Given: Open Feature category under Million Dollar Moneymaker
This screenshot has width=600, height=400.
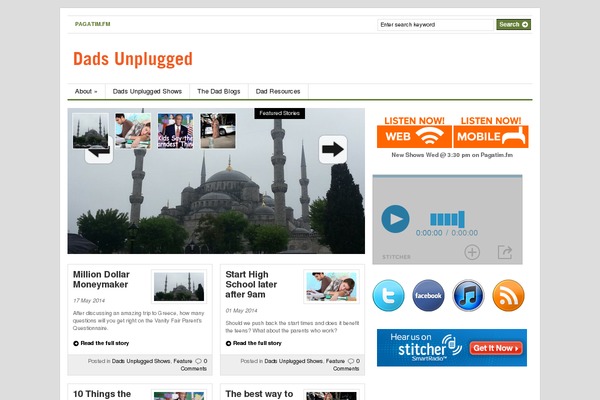Looking at the screenshot, I should tap(183, 361).
